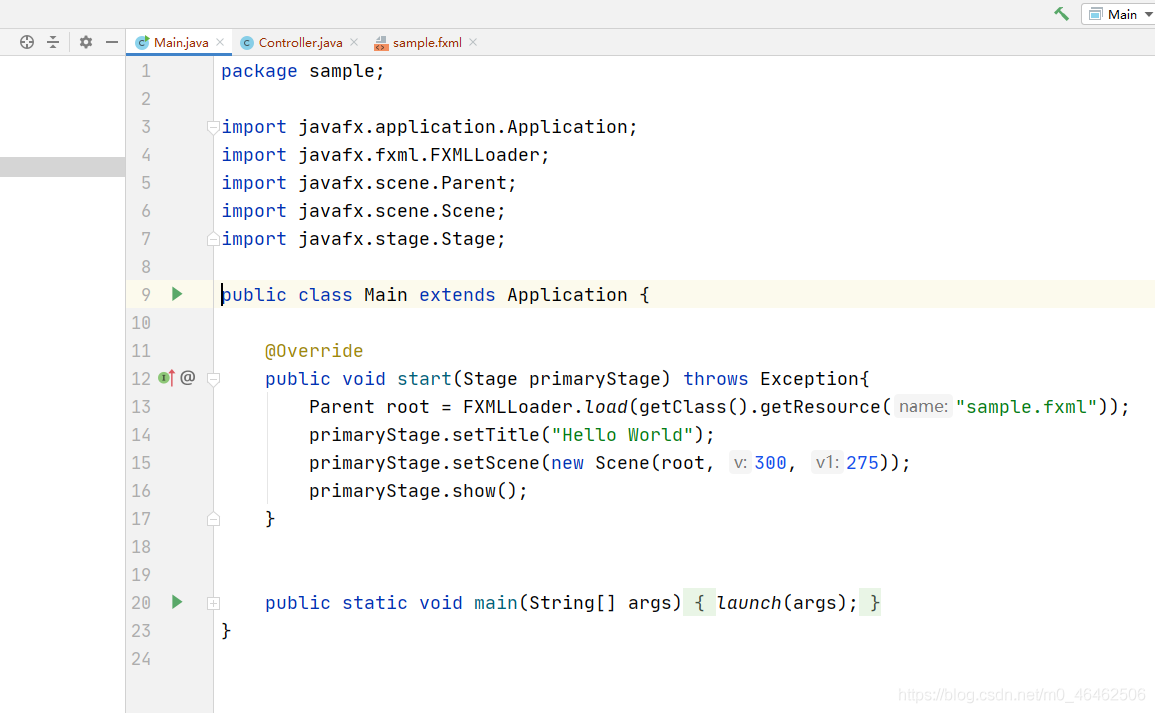Click the collapse all icon in project panel
This screenshot has height=713, width=1155.
pyautogui.click(x=53, y=42)
